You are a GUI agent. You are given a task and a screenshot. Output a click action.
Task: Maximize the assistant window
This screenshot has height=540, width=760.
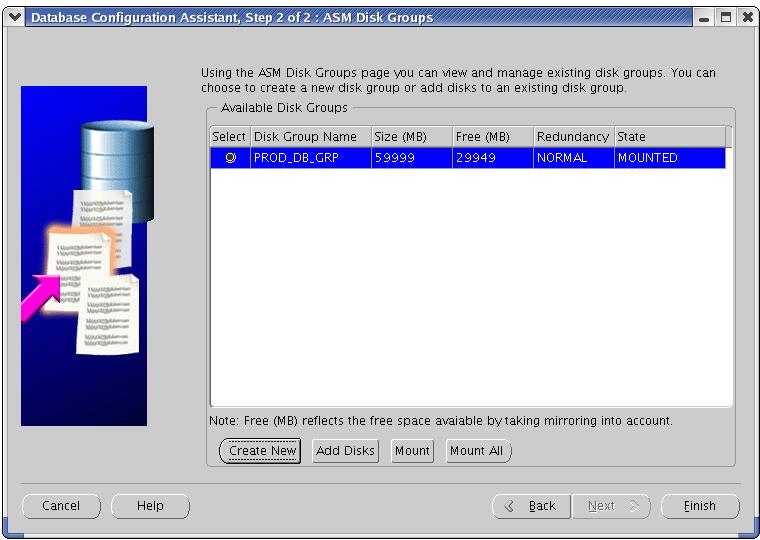click(726, 17)
